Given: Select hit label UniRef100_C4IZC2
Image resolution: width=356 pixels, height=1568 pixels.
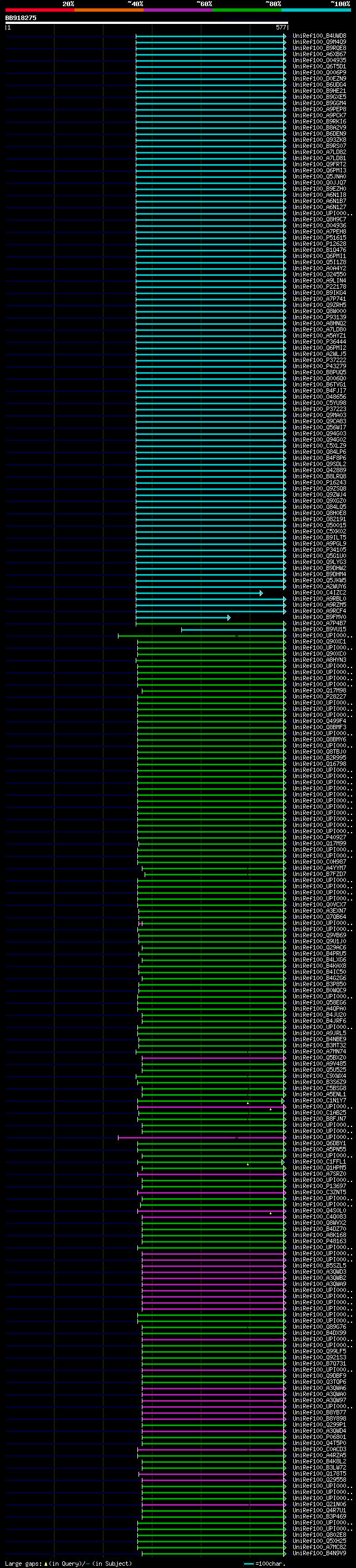Looking at the screenshot, I should (319, 592).
